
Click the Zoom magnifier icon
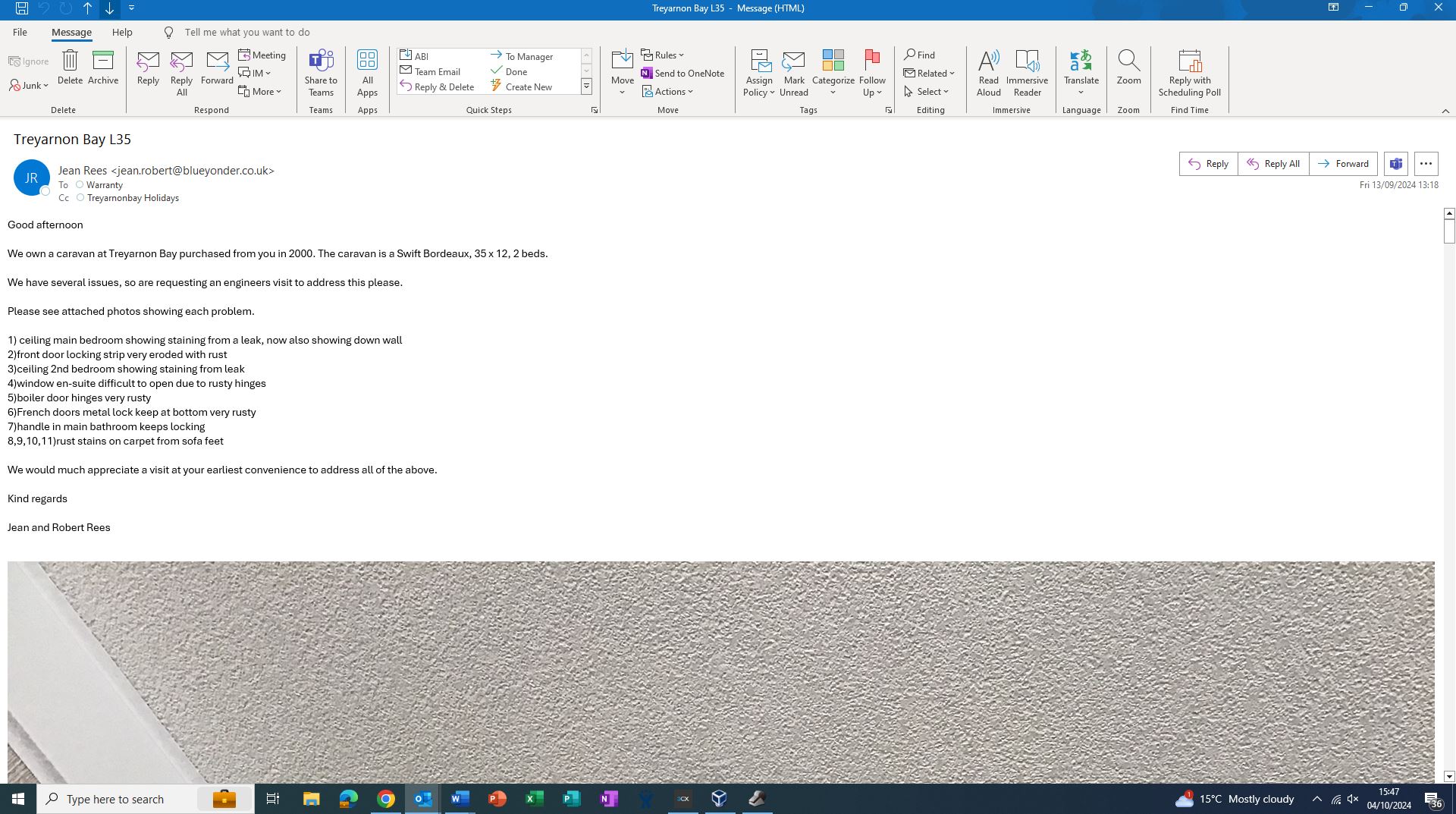(1128, 61)
